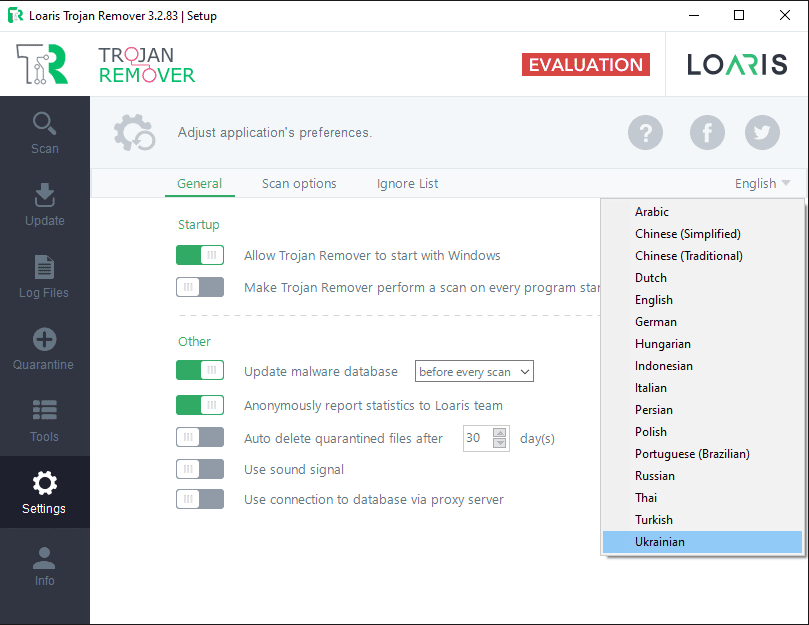
Task: Select Persian language
Action: [x=702, y=410]
